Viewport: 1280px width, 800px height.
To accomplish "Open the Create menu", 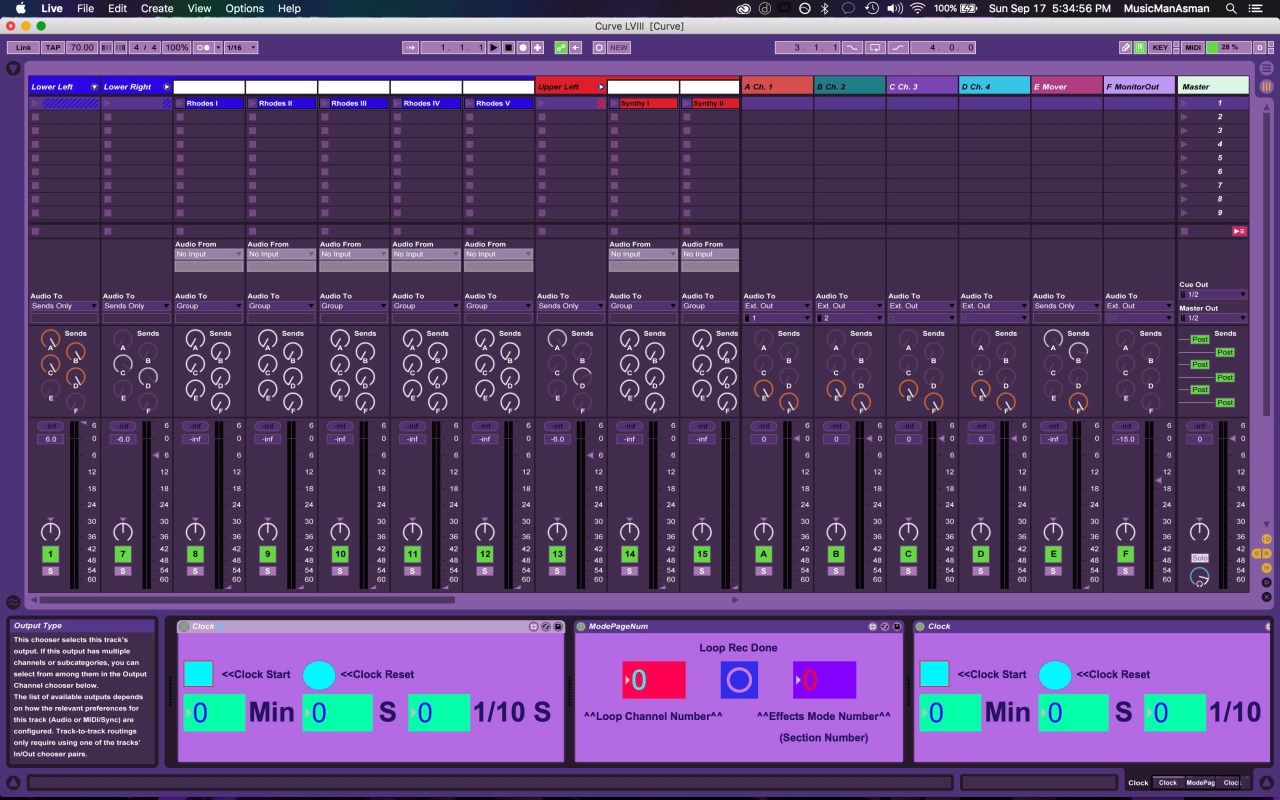I will 157,8.
